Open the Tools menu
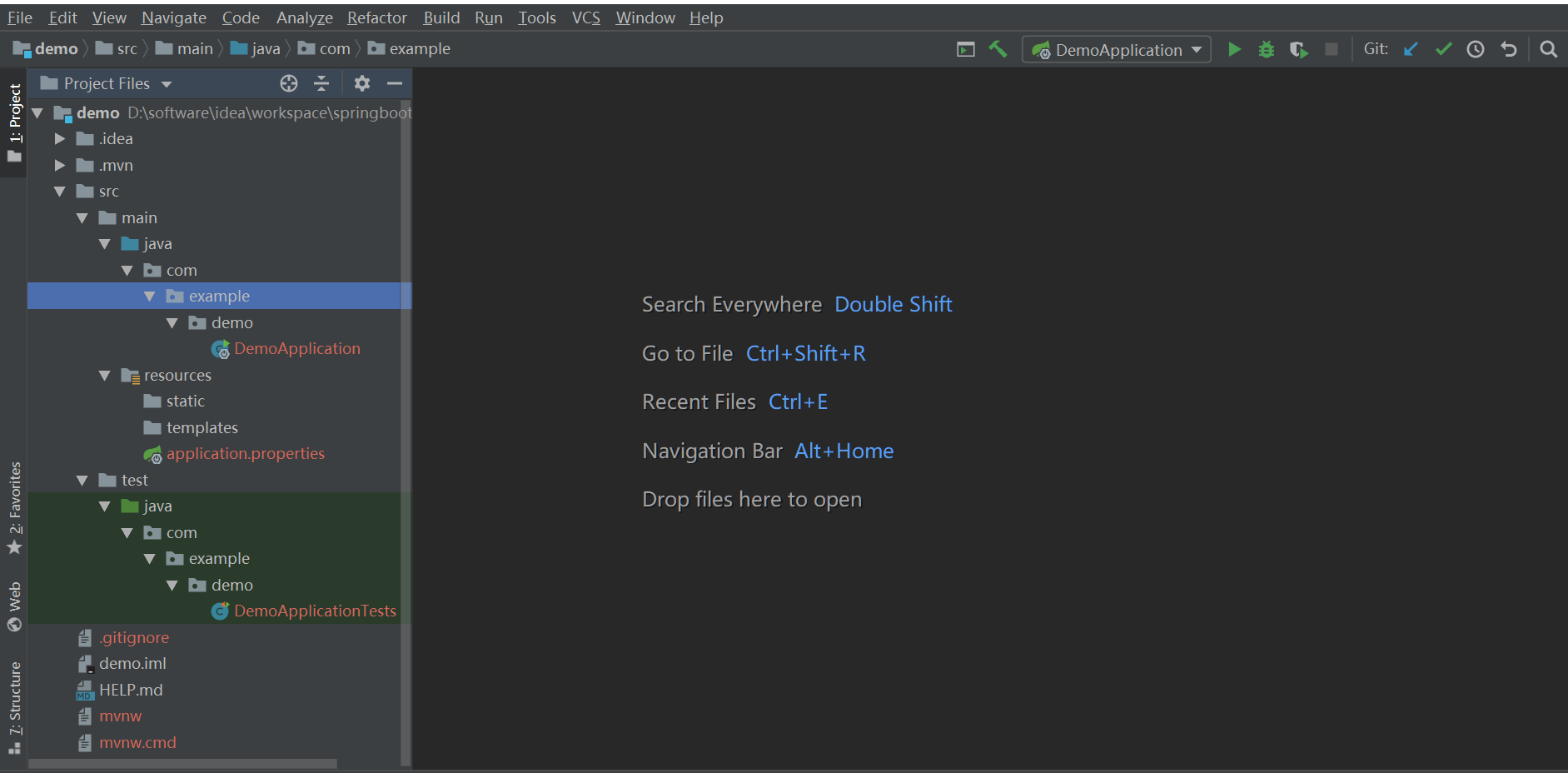The height and width of the screenshot is (773, 1568). pos(537,17)
